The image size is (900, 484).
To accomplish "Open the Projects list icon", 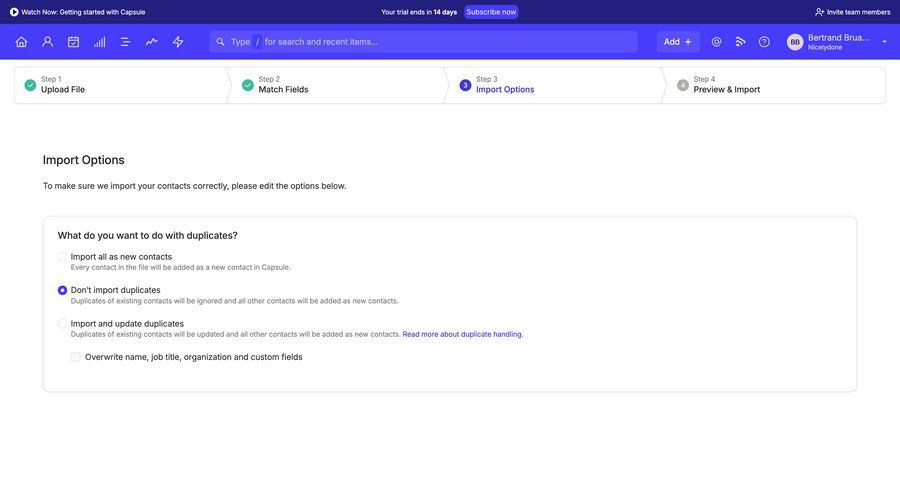I will [125, 42].
